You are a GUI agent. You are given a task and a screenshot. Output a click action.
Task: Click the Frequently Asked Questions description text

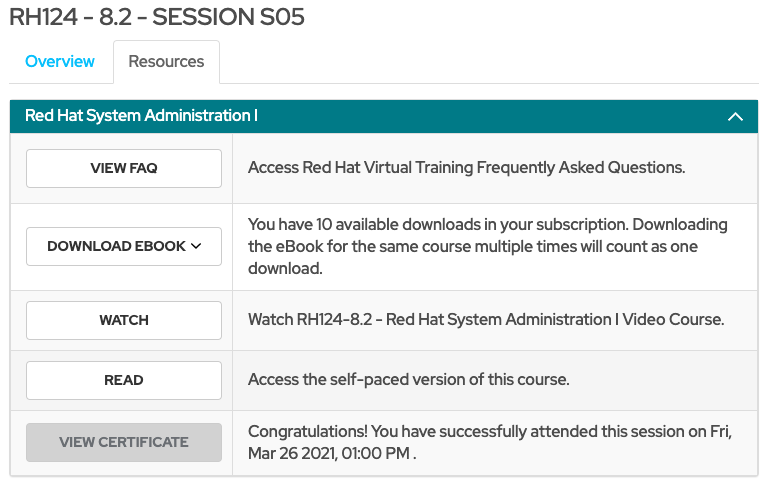(466, 168)
